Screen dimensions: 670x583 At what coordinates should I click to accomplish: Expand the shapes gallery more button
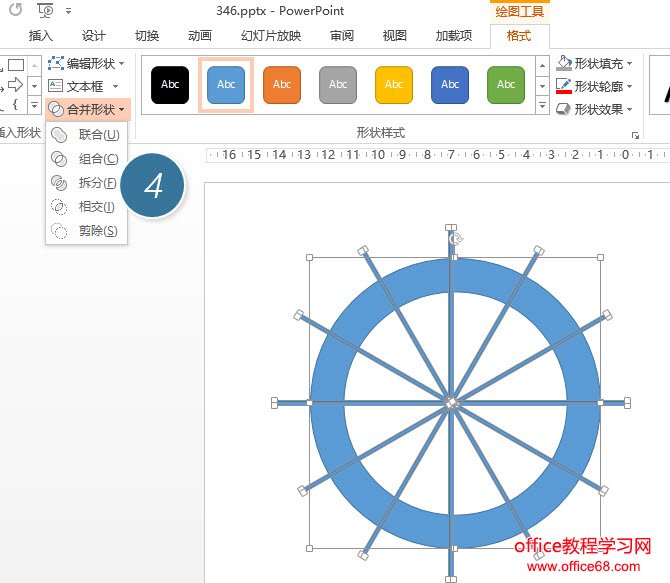[x=35, y=105]
